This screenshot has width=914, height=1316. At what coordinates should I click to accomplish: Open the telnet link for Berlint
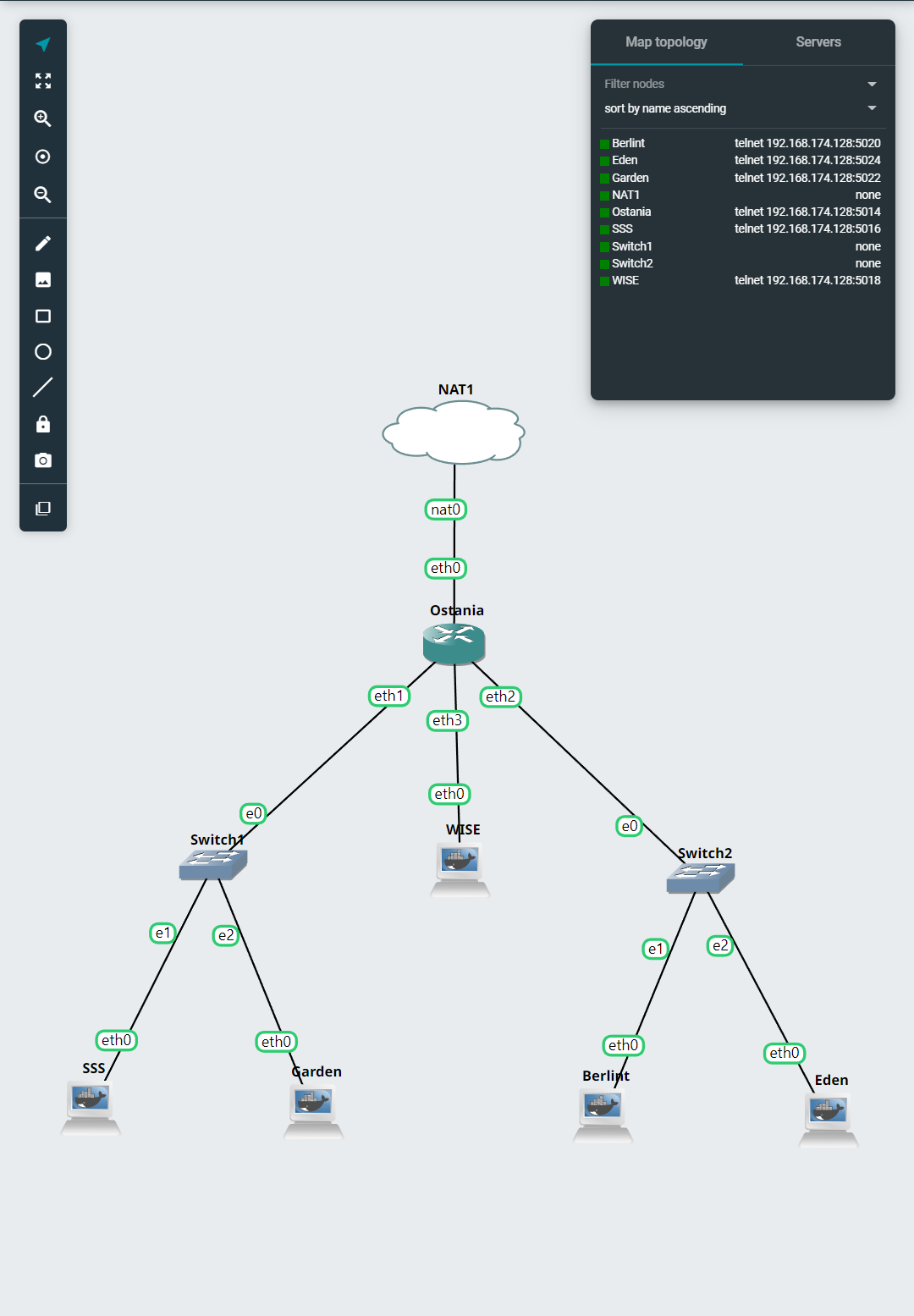(807, 143)
